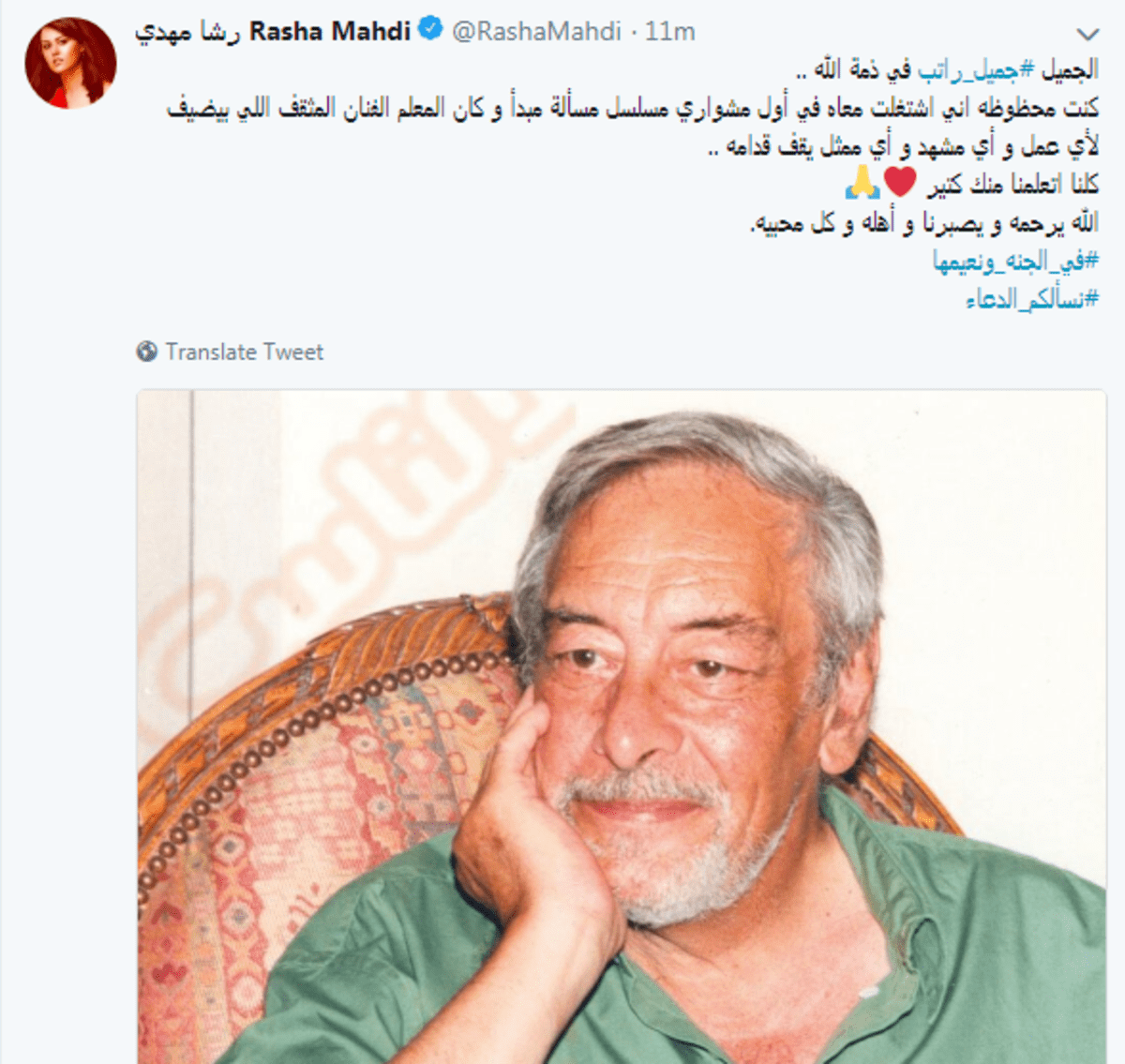Open the @RashaMahdi handle link

click(537, 31)
